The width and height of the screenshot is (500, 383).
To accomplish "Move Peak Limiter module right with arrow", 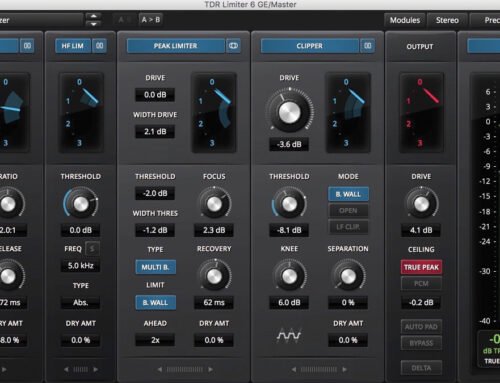I will pyautogui.click(x=210, y=369).
